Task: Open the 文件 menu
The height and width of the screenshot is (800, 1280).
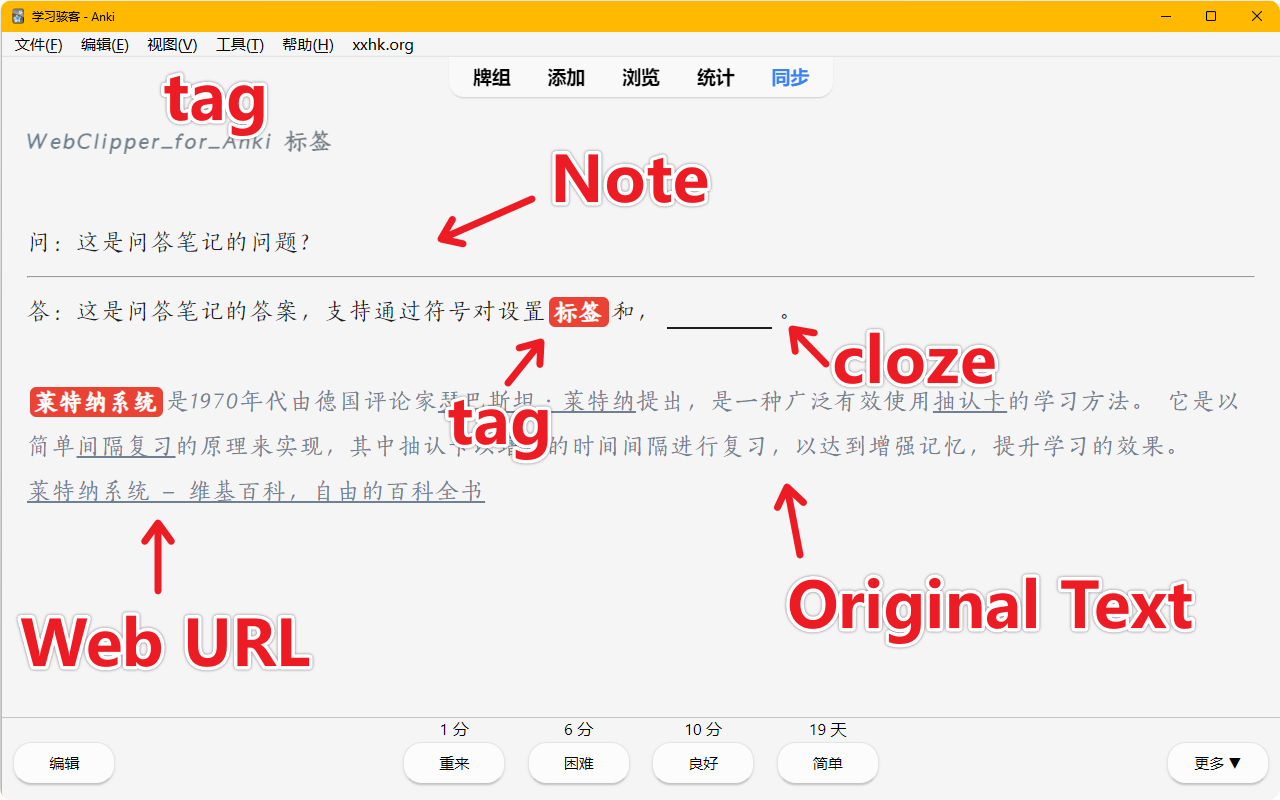Action: point(38,44)
